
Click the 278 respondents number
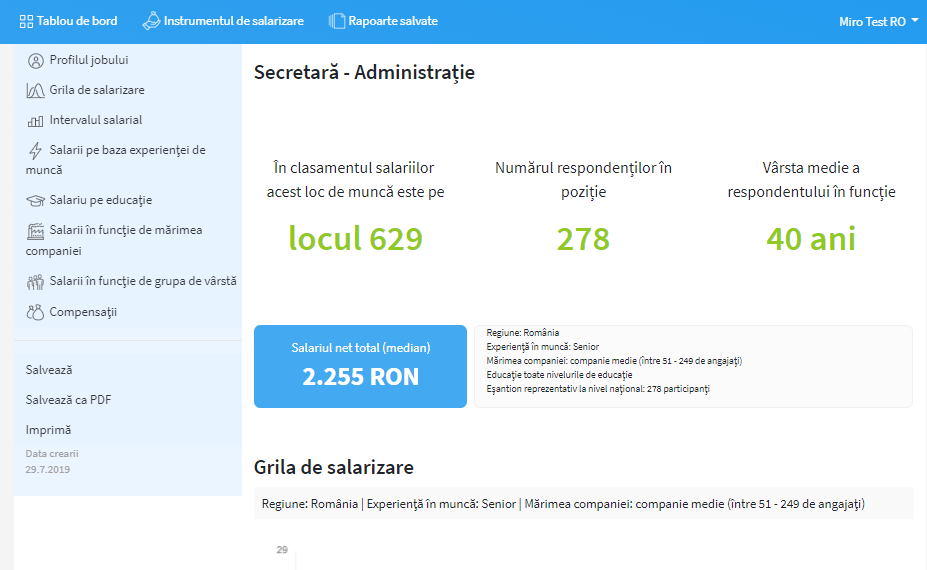583,239
